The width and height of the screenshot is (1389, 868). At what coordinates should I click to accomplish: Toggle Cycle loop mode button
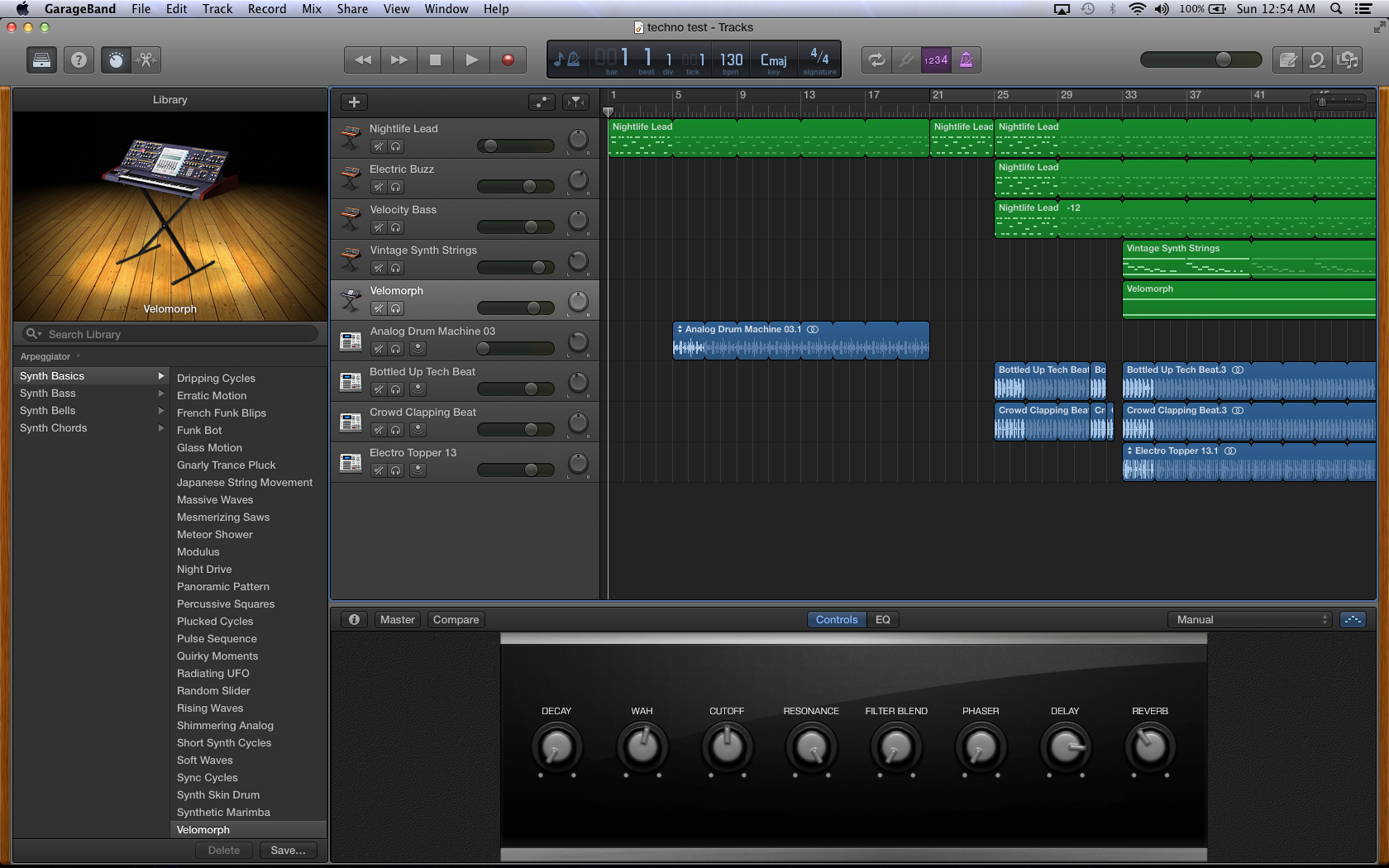[876, 60]
